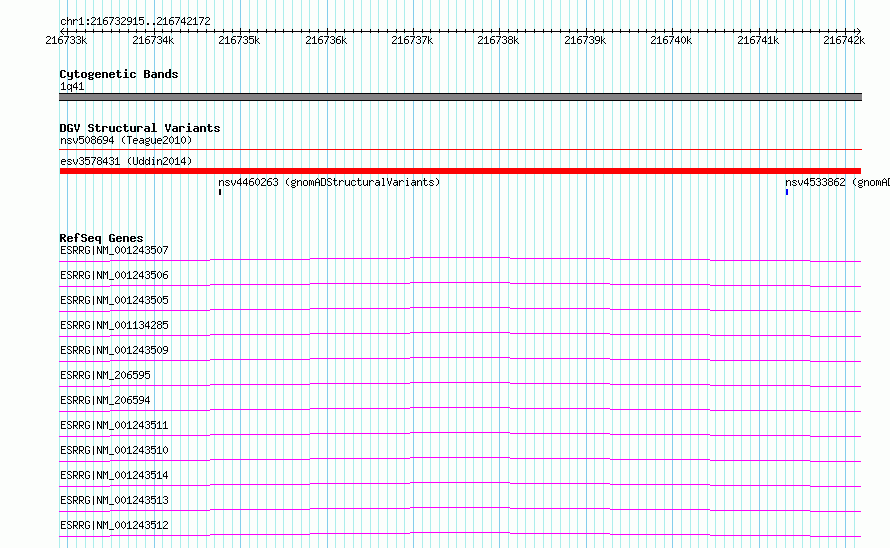
Task: Click the 216733k ruler tick label
Action: click(x=66, y=40)
